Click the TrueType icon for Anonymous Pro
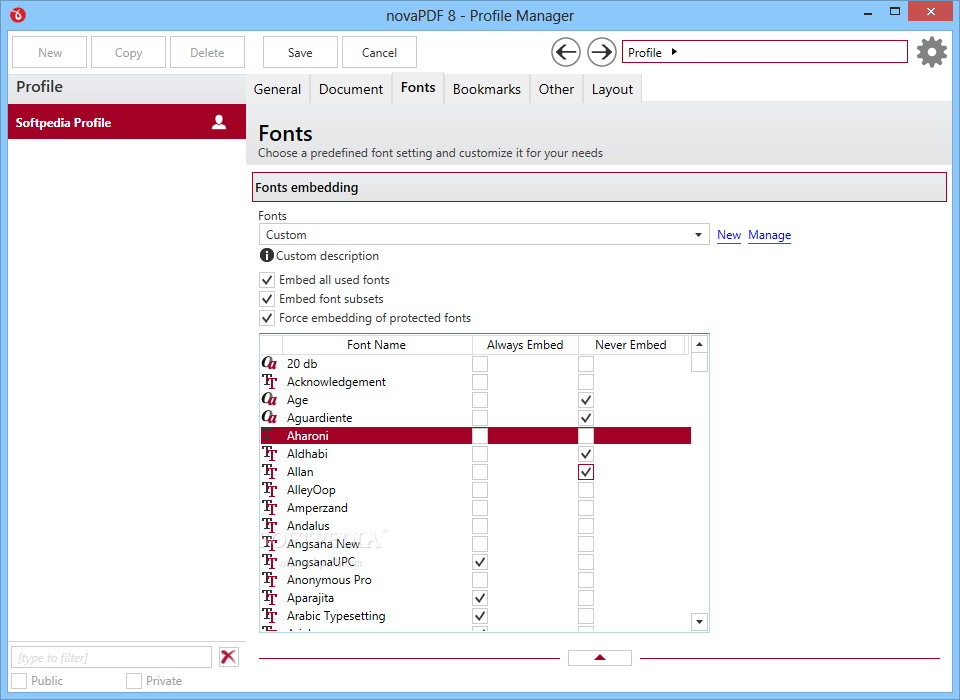Image resolution: width=960 pixels, height=700 pixels. coord(269,579)
